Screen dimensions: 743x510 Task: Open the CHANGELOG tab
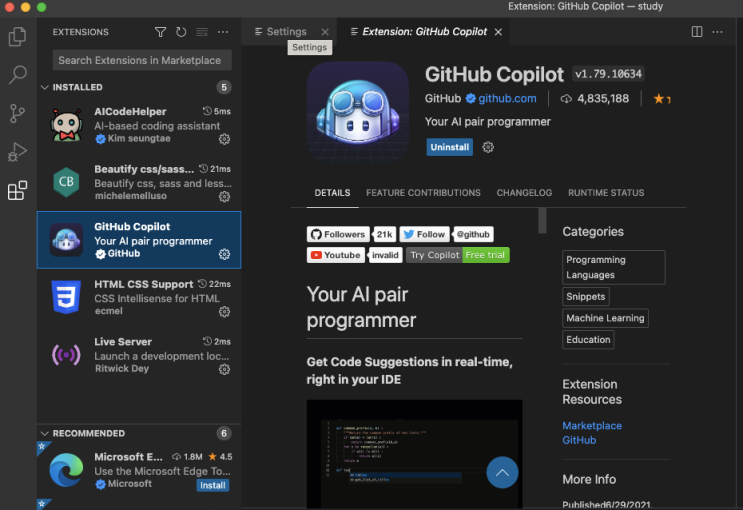[524, 193]
